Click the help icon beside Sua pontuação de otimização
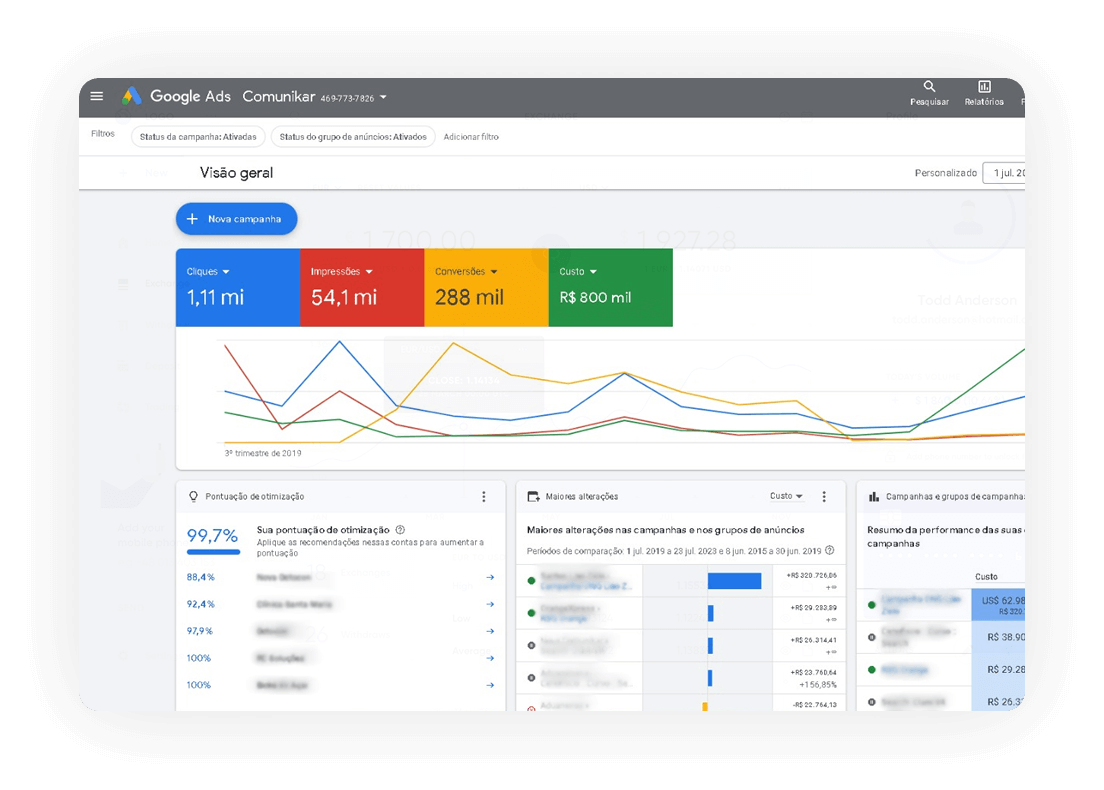Viewport: 1104px width, 790px height. tap(400, 530)
